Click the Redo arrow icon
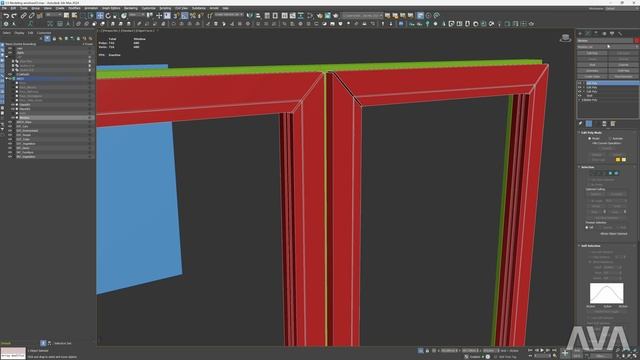 14,16
